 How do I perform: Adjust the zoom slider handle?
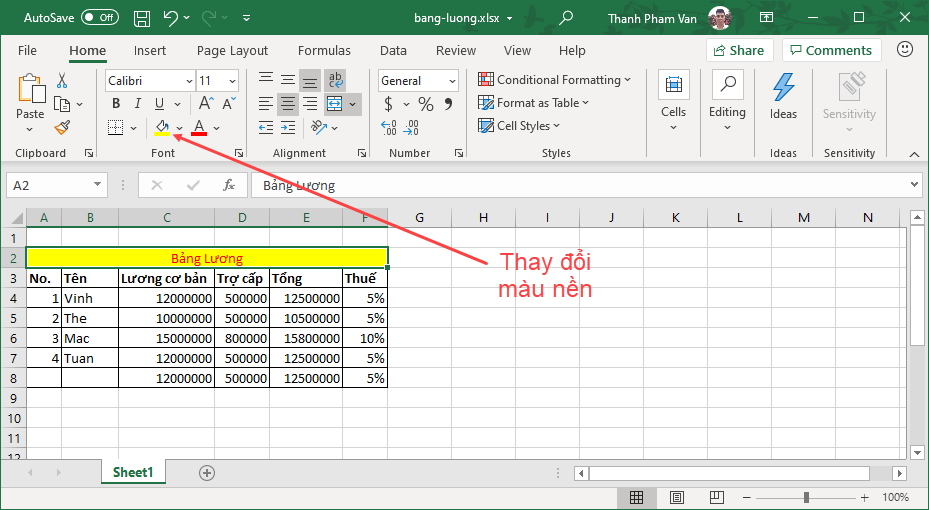coord(806,497)
